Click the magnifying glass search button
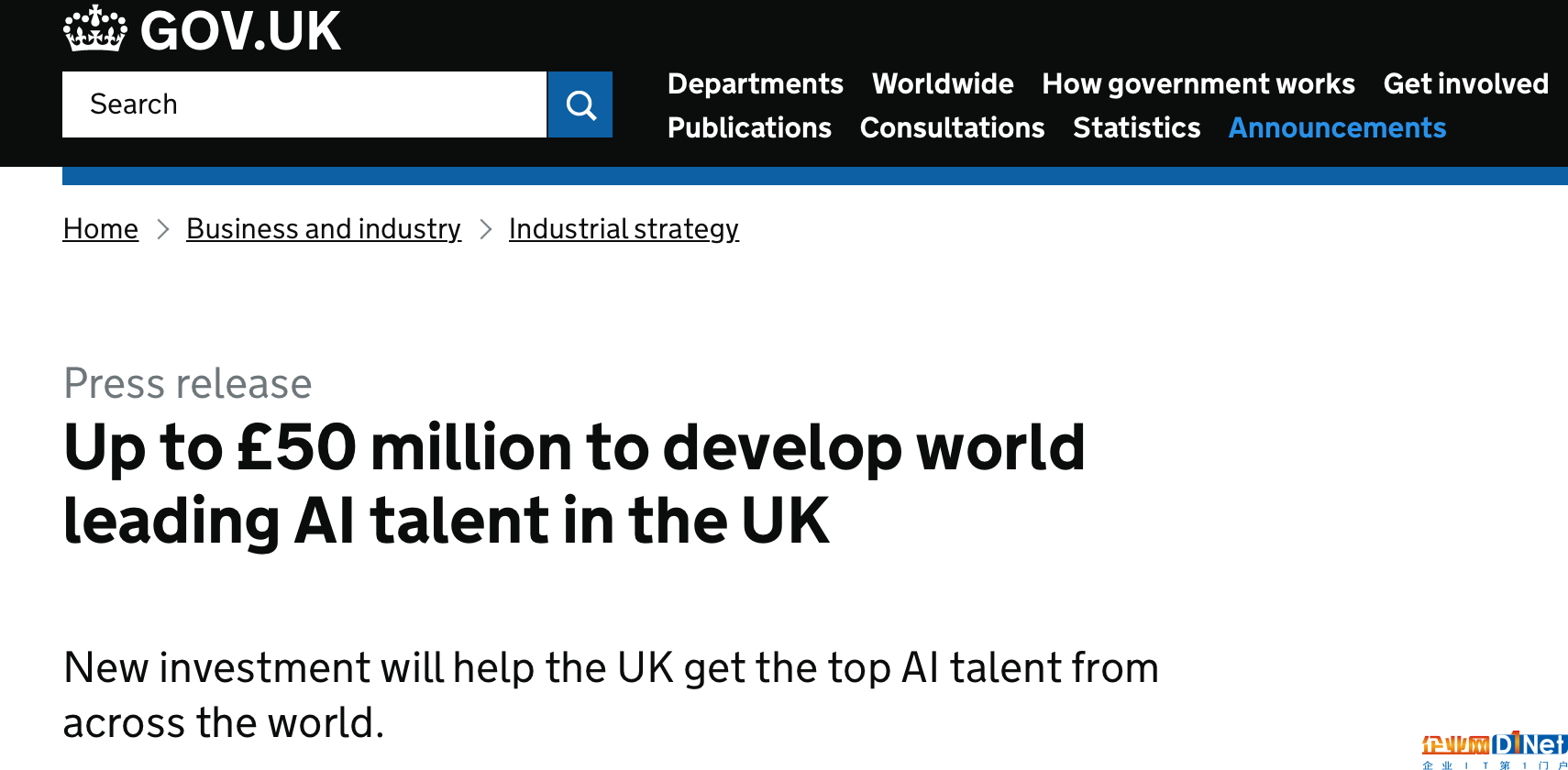Viewport: 1568px width, 770px height. [x=580, y=104]
